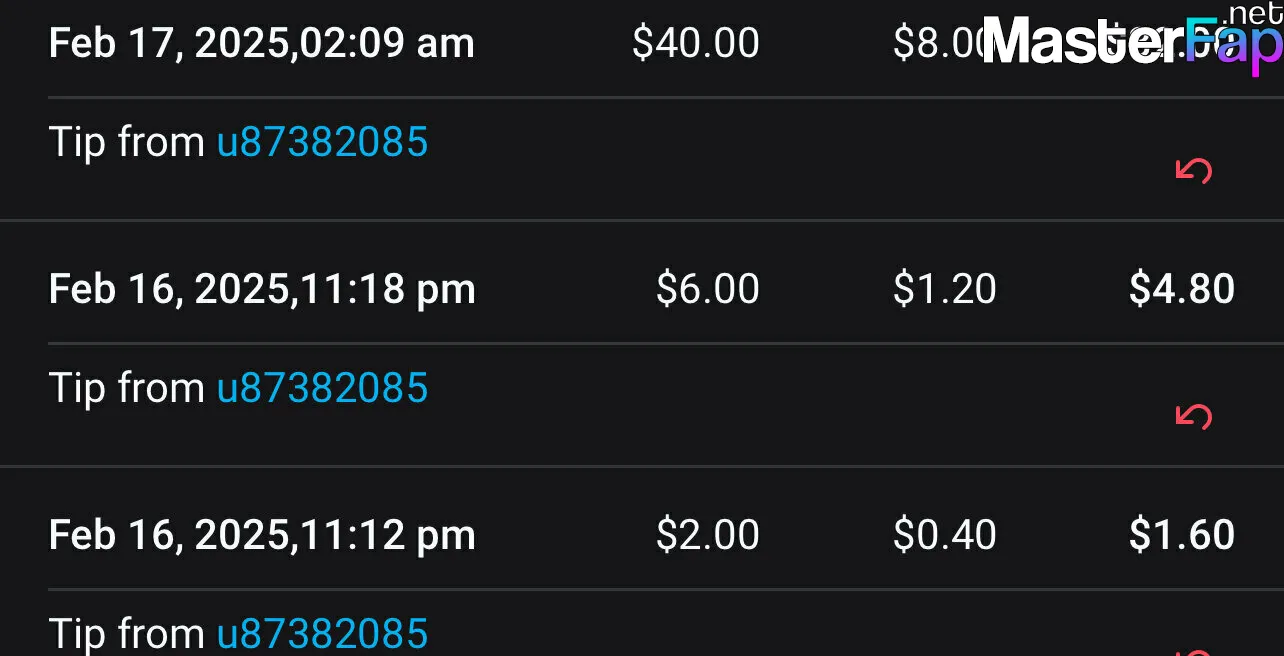The width and height of the screenshot is (1284, 656).
Task: Click the MasterFap watermark logo
Action: tap(1133, 40)
